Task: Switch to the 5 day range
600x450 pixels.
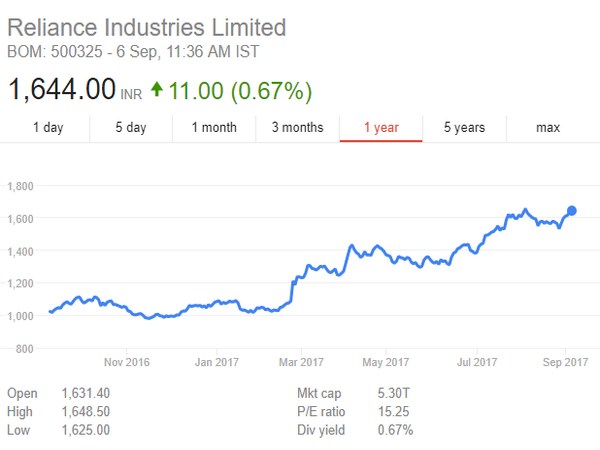Action: (x=130, y=127)
